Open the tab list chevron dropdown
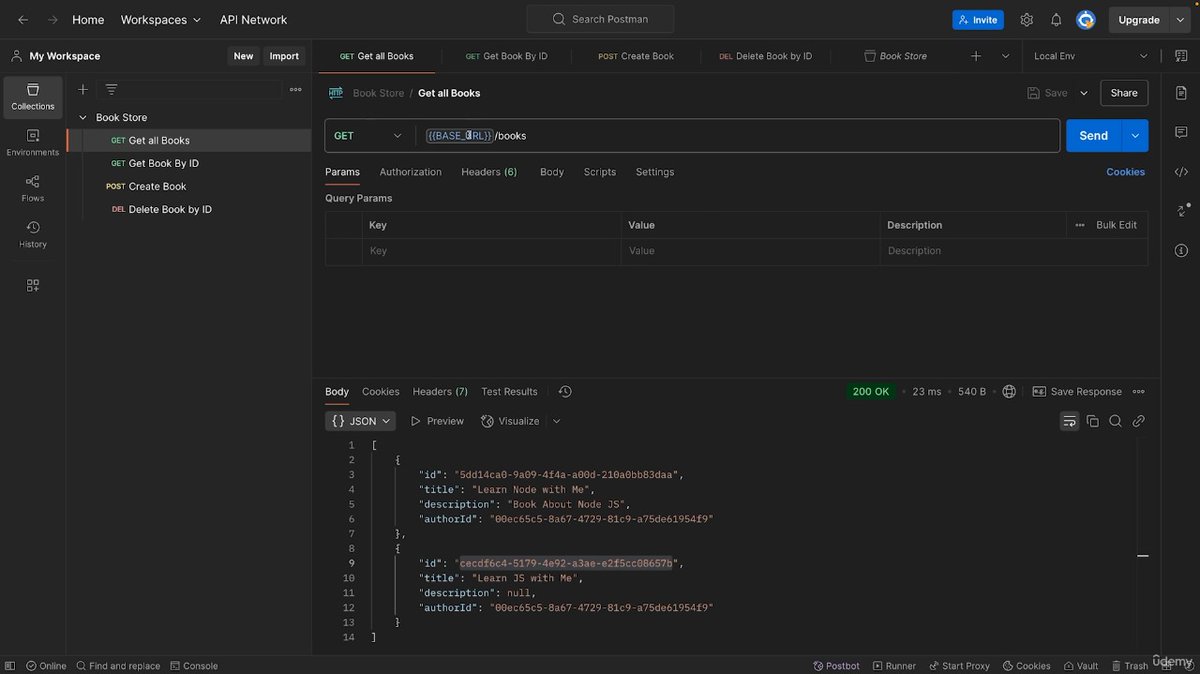The image size is (1200, 674). (1005, 56)
